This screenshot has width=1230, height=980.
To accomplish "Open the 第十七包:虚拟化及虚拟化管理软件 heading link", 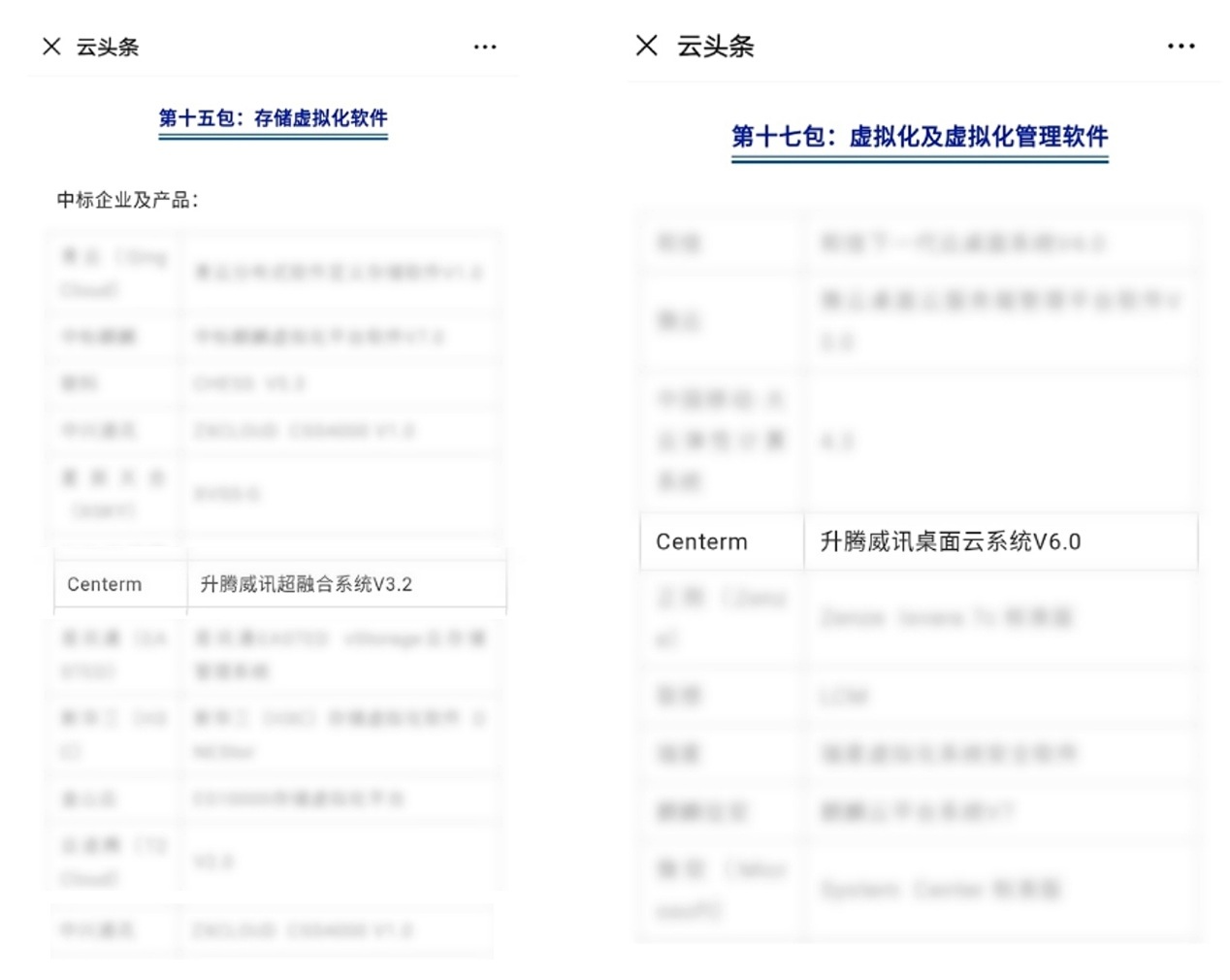I will coord(920,137).
